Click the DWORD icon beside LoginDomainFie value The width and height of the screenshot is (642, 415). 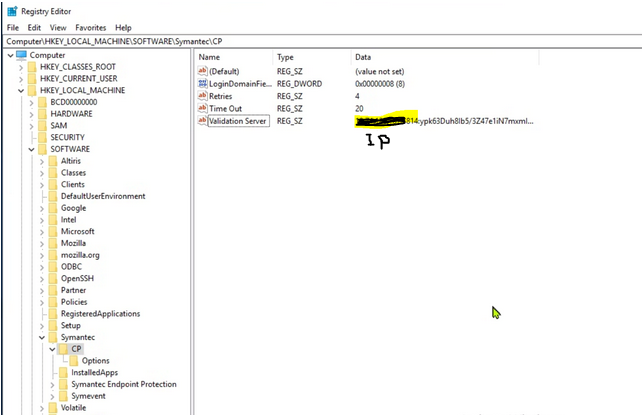coord(202,83)
